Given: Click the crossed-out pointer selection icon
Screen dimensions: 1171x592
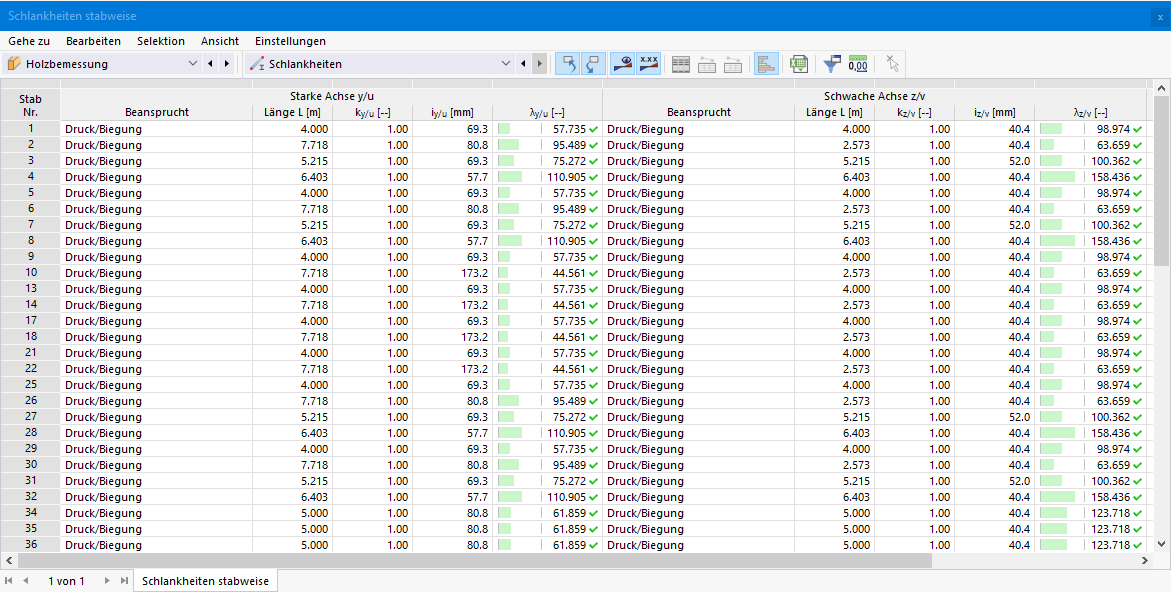Looking at the screenshot, I should pyautogui.click(x=892, y=64).
